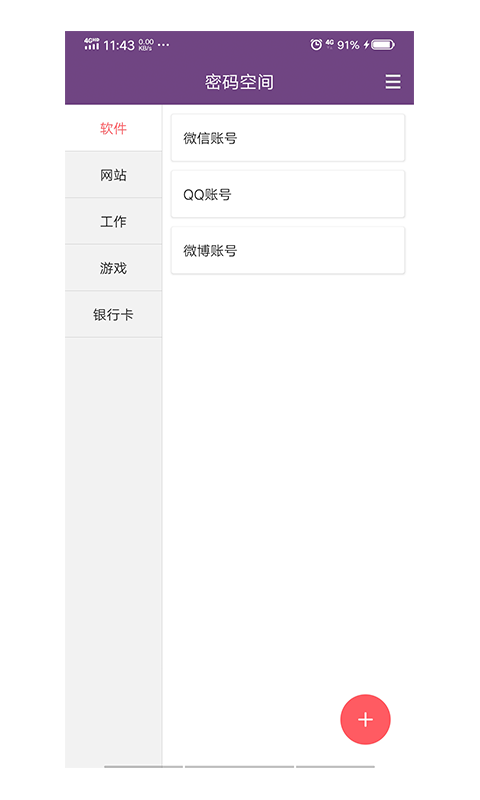Tap the 4G signal strength icon
Image resolution: width=480 pixels, height=800 pixels.
[x=92, y=44]
